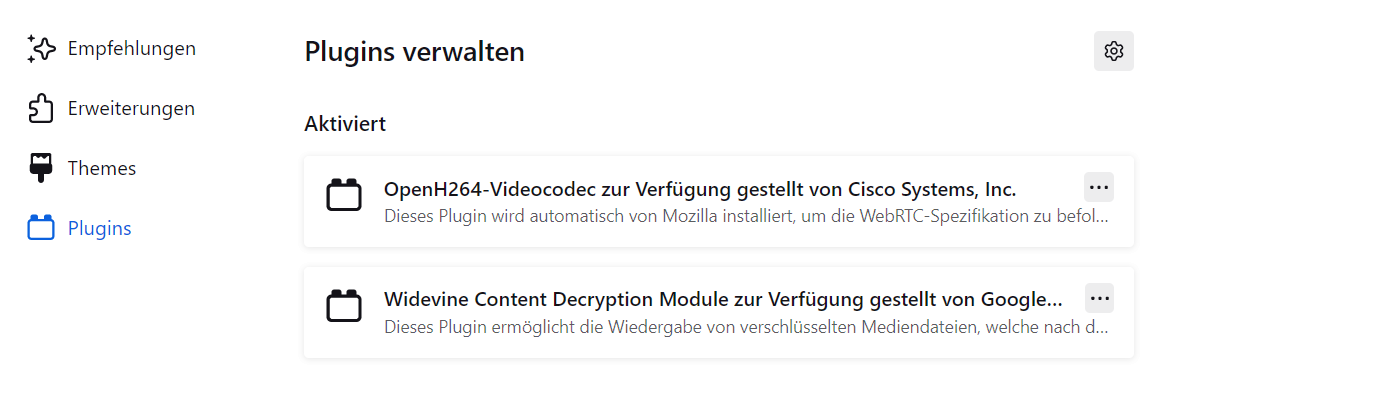The height and width of the screenshot is (409, 1377).
Task: Click the OpenH264 plugin block icon
Action: pyautogui.click(x=344, y=195)
